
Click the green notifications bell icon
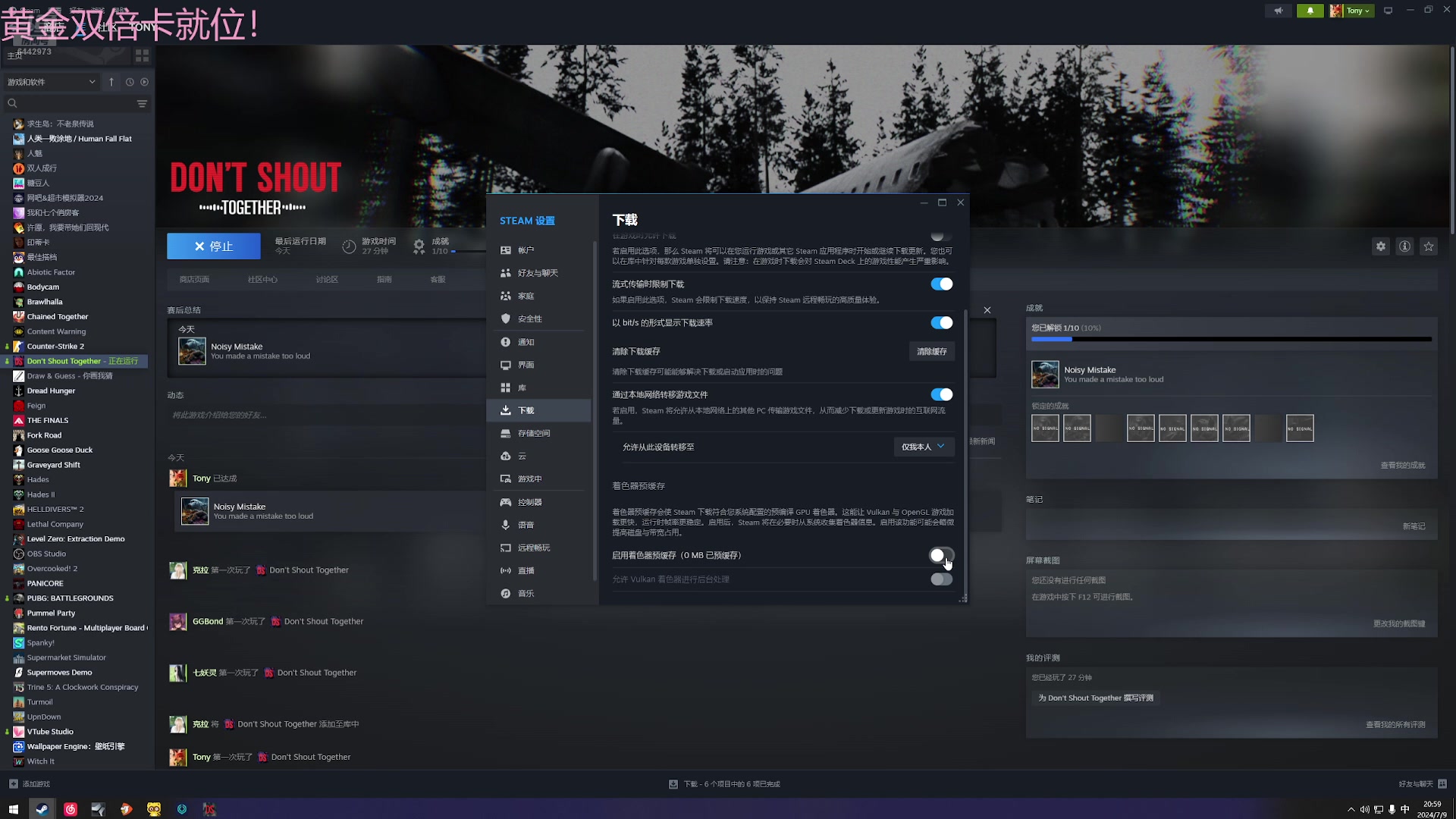coord(1310,11)
